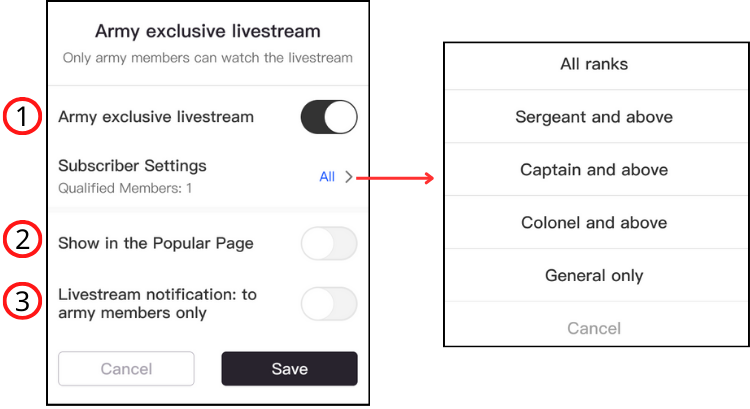Select 'Colonel and above' rank option
This screenshot has height=409, width=750.
[x=594, y=223]
